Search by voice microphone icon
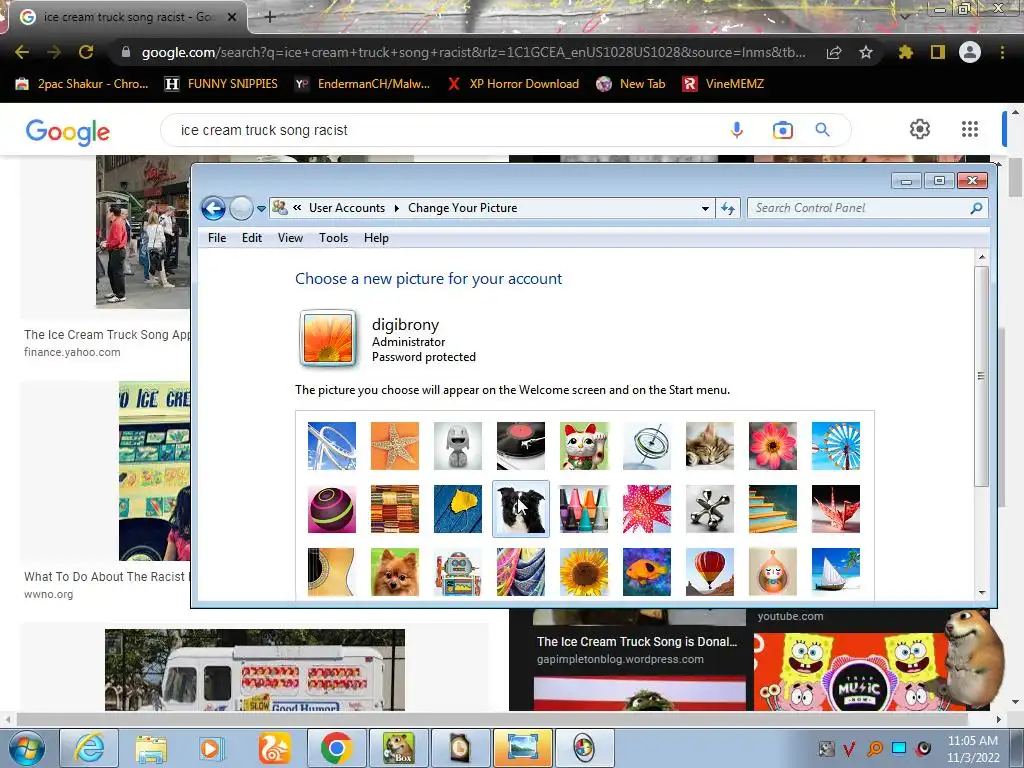Screen dimensions: 1024x768 (x=737, y=130)
